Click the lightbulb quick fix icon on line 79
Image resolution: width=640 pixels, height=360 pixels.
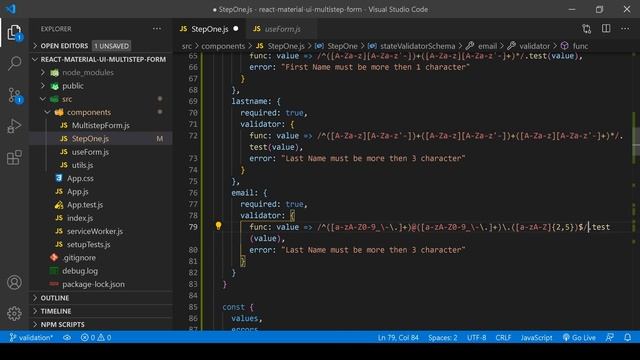click(x=218, y=226)
